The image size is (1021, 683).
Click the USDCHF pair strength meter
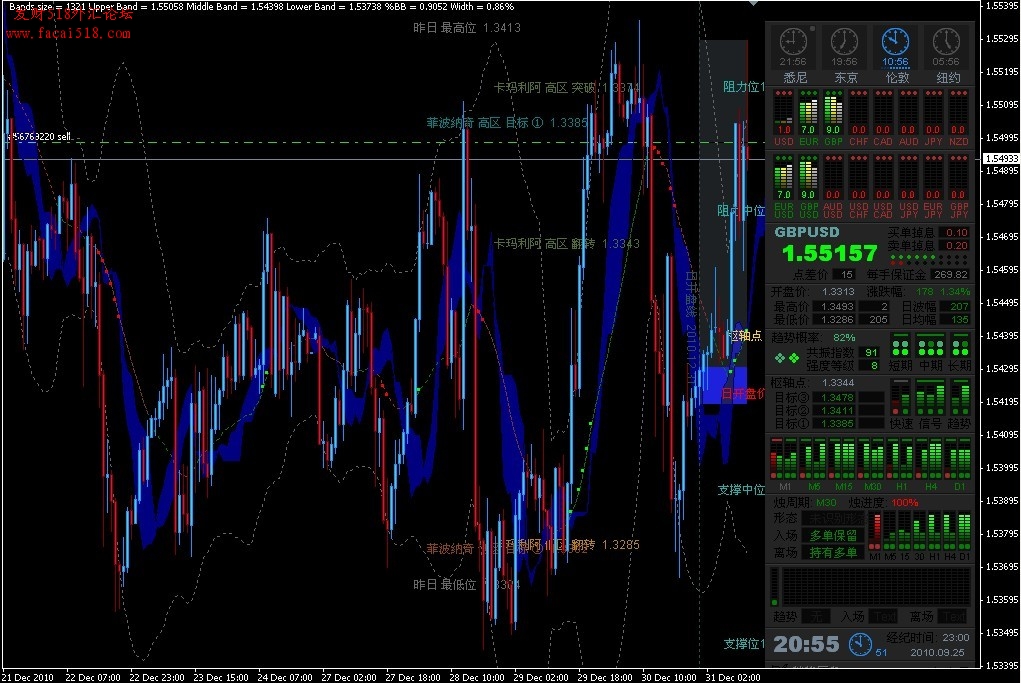coord(858,177)
